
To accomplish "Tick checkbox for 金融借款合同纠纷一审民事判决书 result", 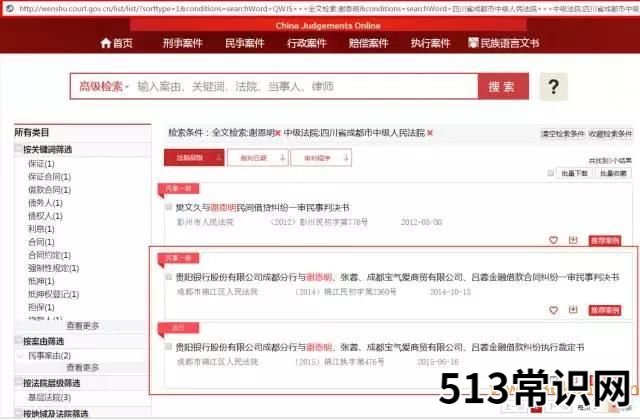I will click(x=168, y=279).
